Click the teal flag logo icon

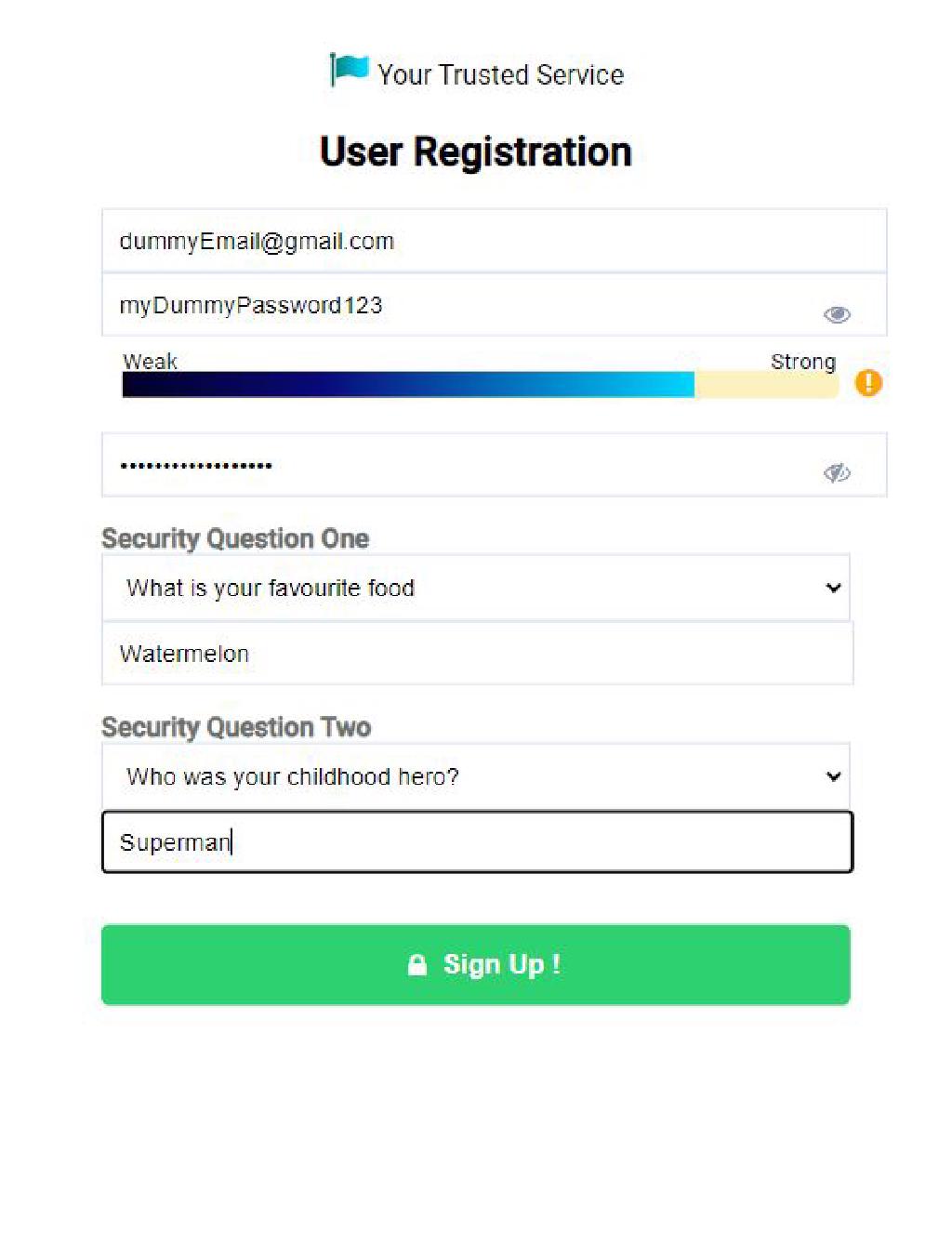tap(349, 70)
